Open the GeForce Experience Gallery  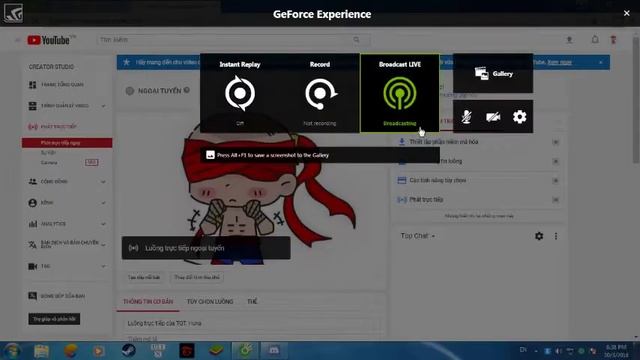(493, 73)
